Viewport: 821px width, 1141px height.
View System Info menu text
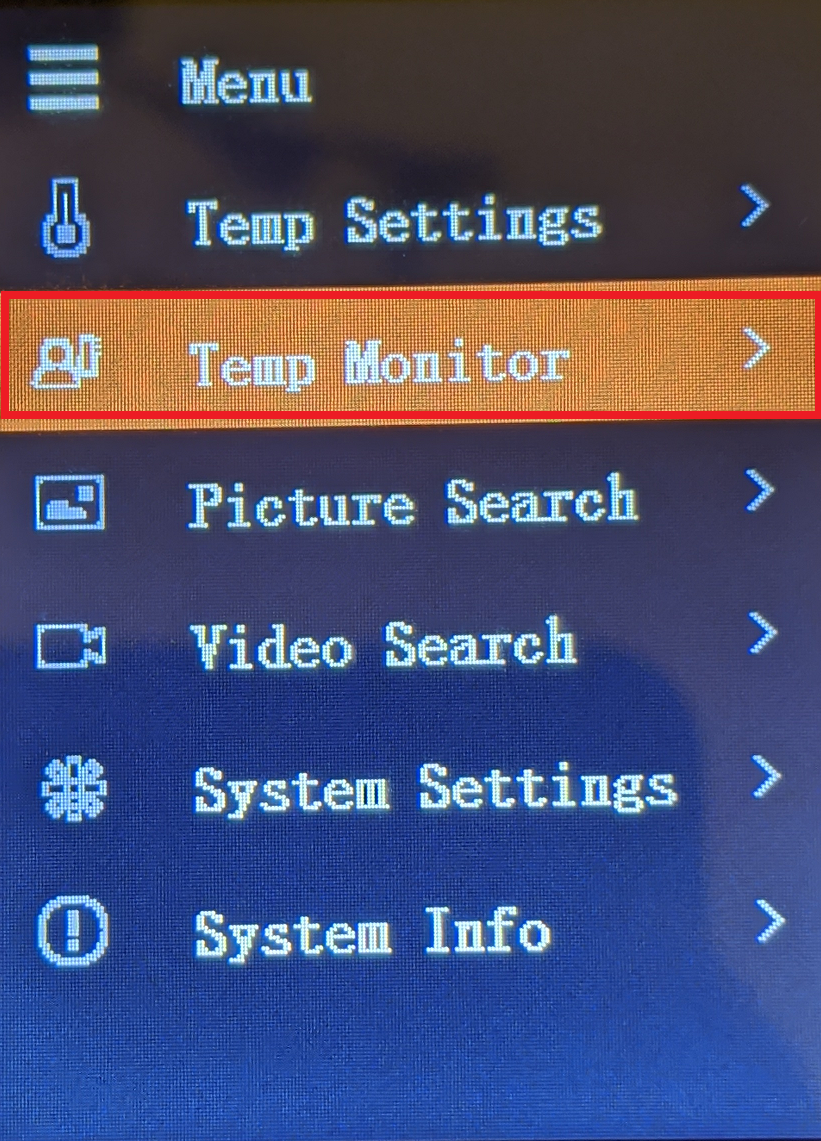(x=372, y=932)
